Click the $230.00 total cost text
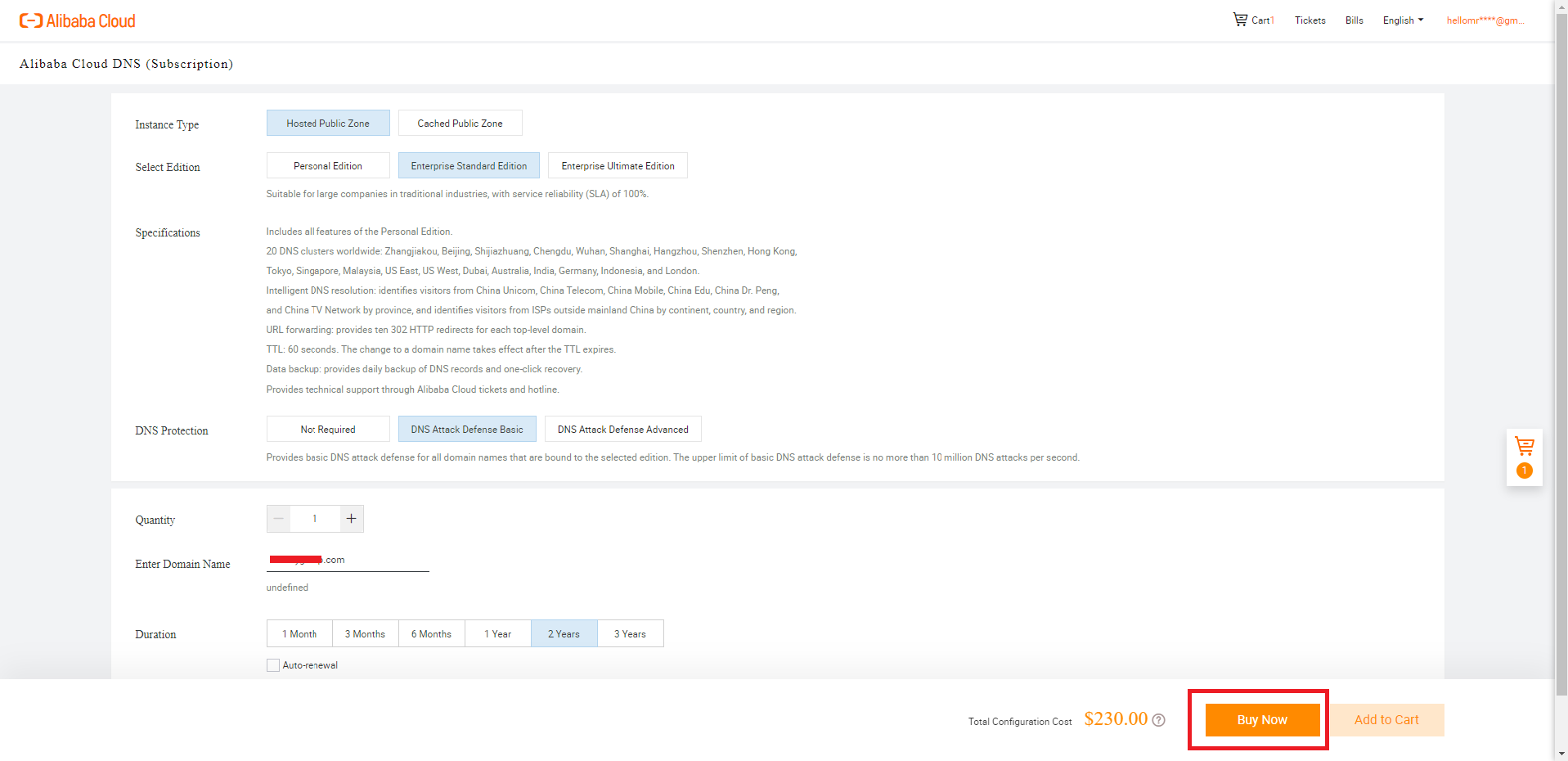1568x761 pixels. tap(1116, 718)
